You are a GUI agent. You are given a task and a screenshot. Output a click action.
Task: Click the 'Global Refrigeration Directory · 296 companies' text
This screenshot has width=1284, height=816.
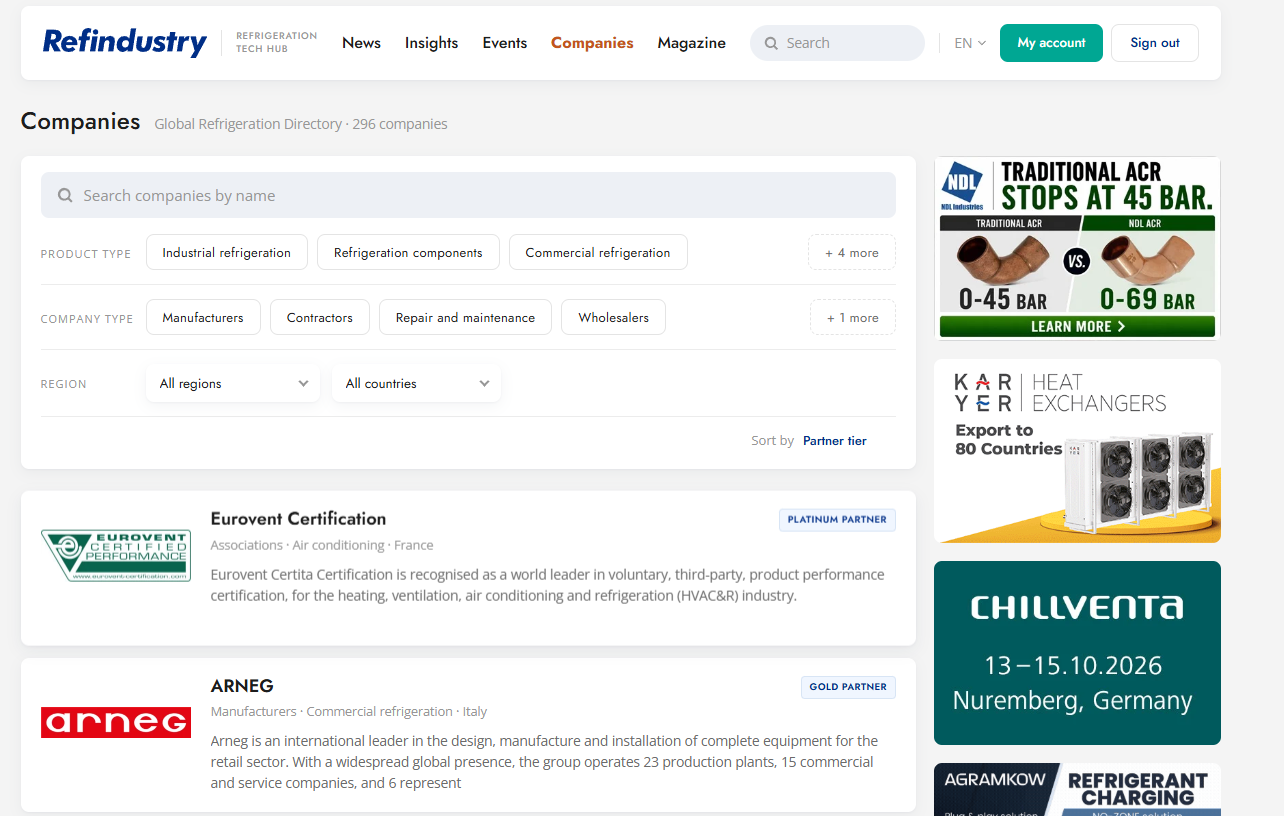301,124
